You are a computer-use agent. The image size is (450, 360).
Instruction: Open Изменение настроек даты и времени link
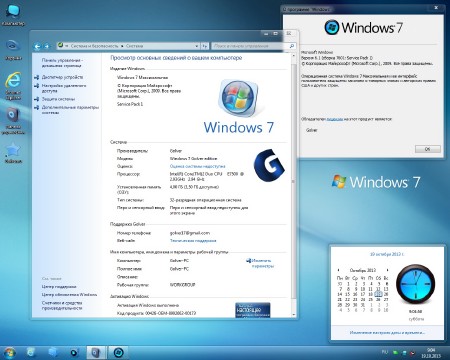(387, 333)
